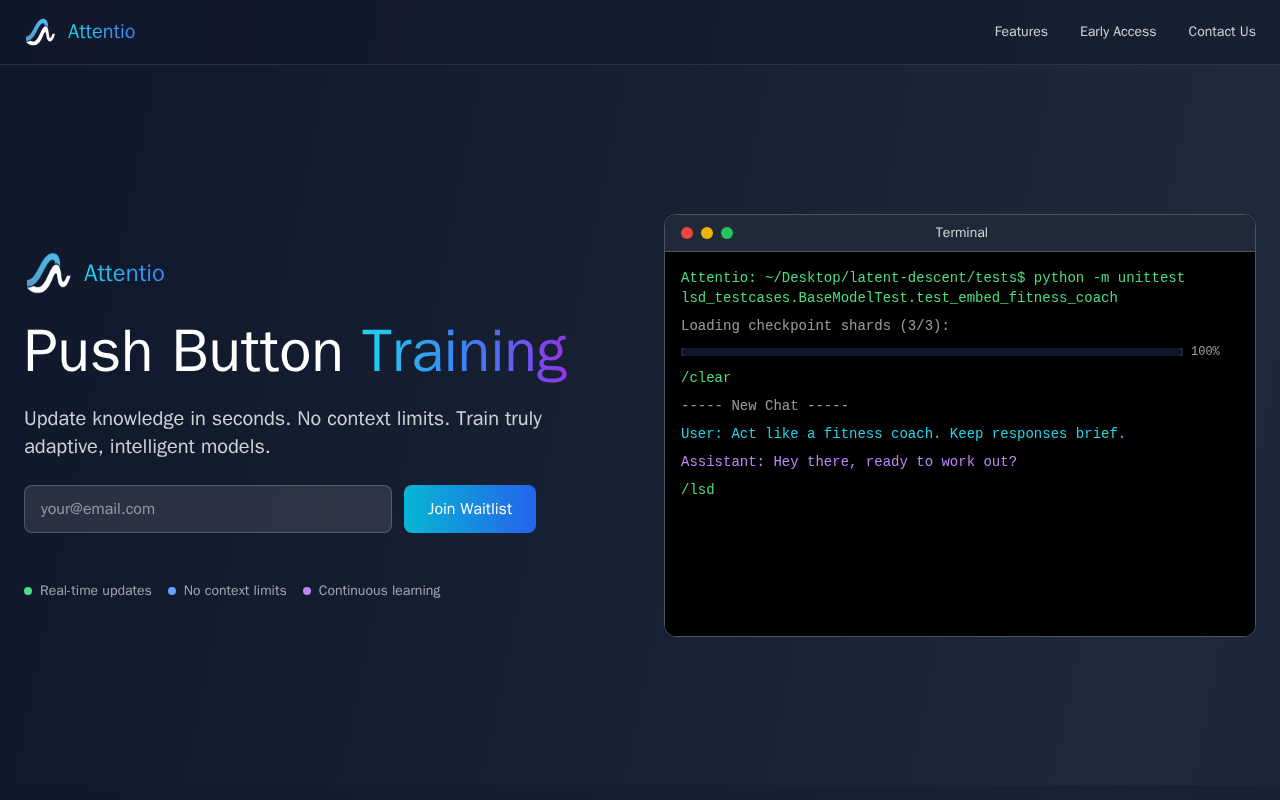Click the red terminal close dot
Screen dimensions: 1280x800
(x=687, y=233)
